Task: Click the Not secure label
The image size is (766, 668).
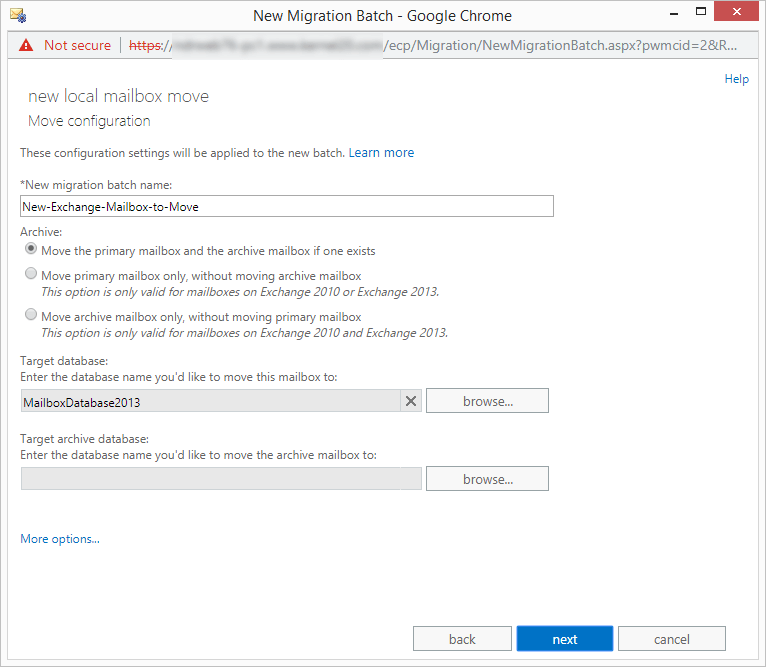Action: (x=77, y=45)
